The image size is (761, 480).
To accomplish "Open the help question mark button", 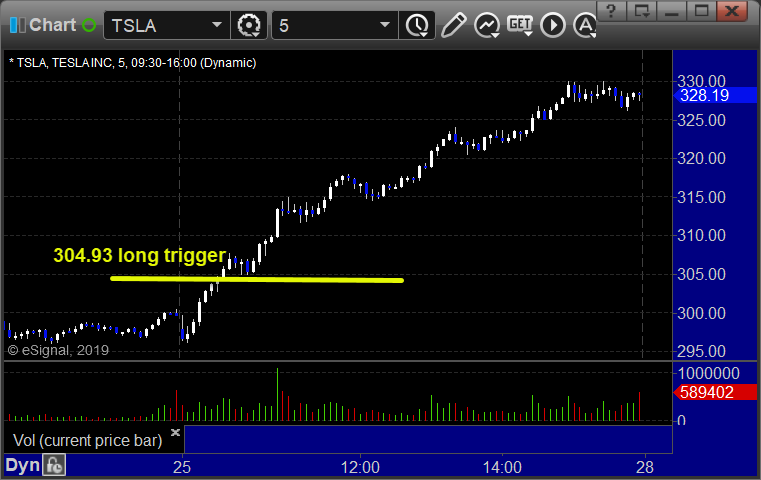I will (611, 11).
